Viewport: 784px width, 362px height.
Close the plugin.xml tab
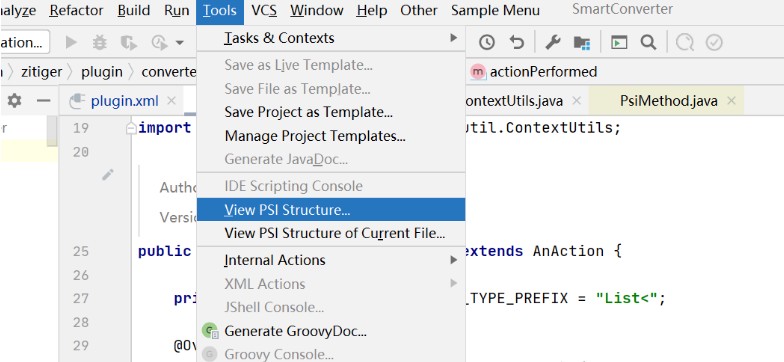172,101
